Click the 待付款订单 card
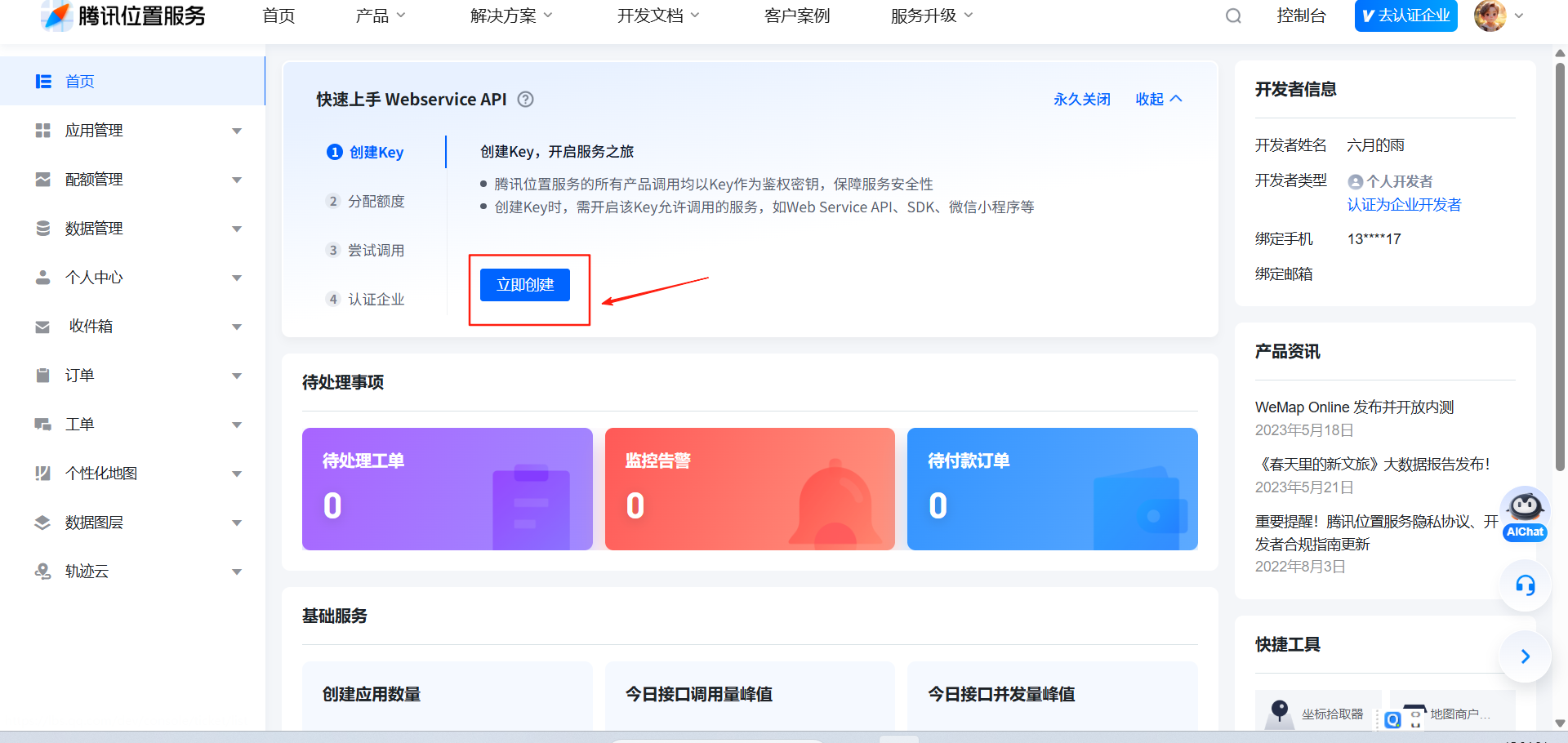Viewport: 1568px width, 743px height. pos(1053,489)
